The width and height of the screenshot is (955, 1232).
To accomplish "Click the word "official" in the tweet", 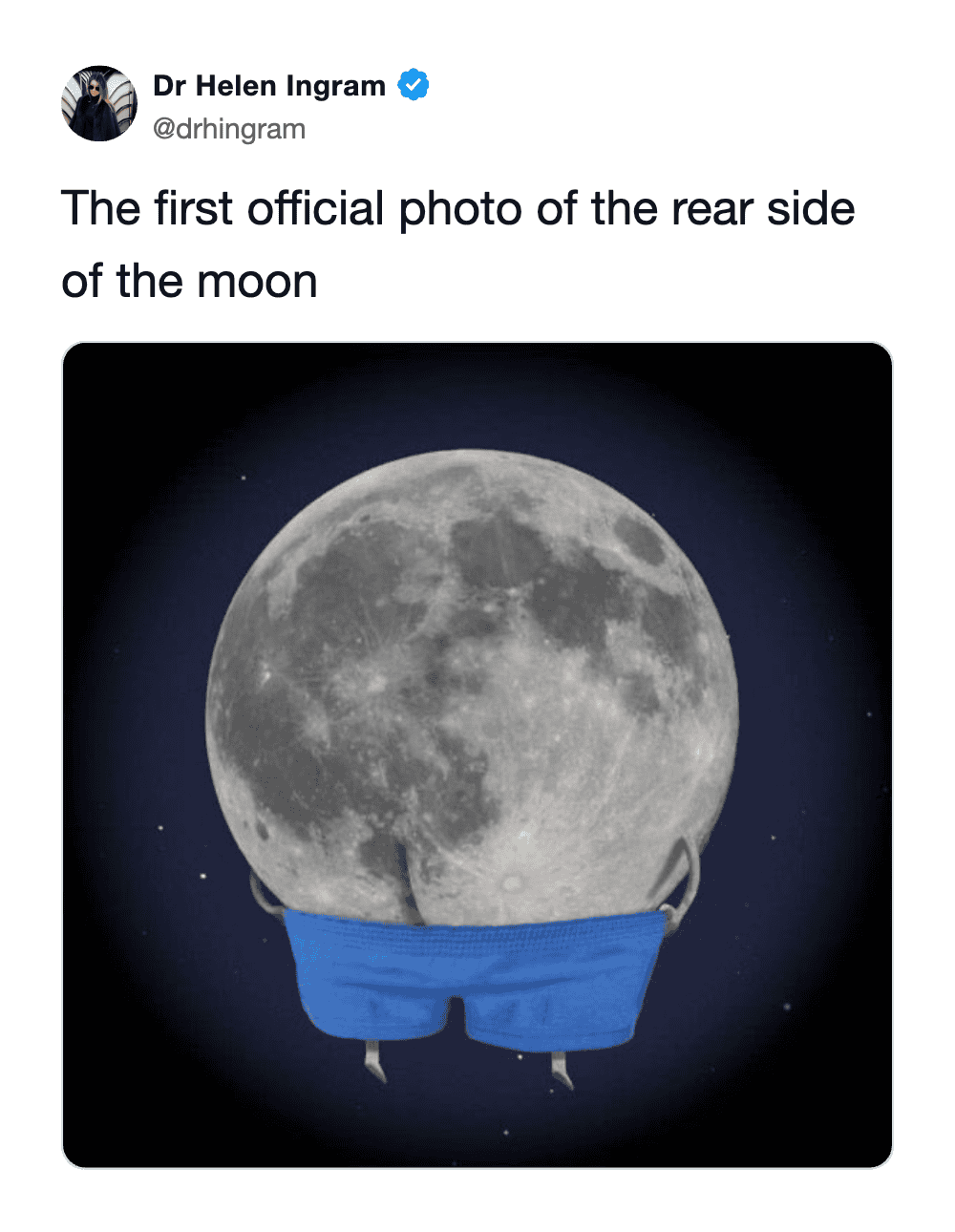I will point(315,209).
